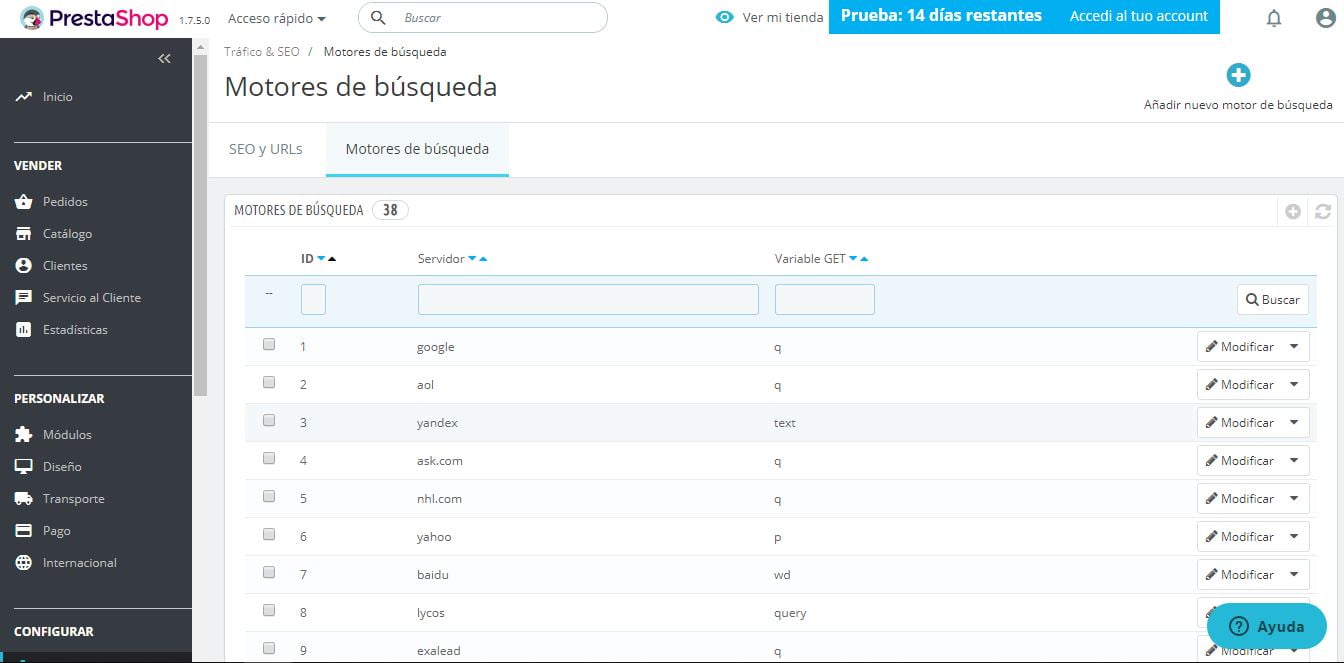The width and height of the screenshot is (1344, 663).
Task: Open Ver mi tienda
Action: (768, 17)
